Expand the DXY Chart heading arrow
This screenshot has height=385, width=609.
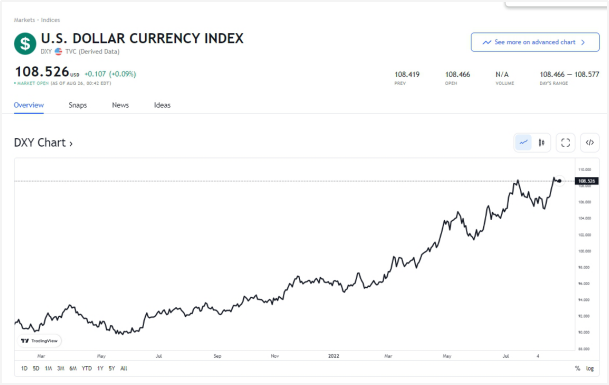pyautogui.click(x=71, y=144)
